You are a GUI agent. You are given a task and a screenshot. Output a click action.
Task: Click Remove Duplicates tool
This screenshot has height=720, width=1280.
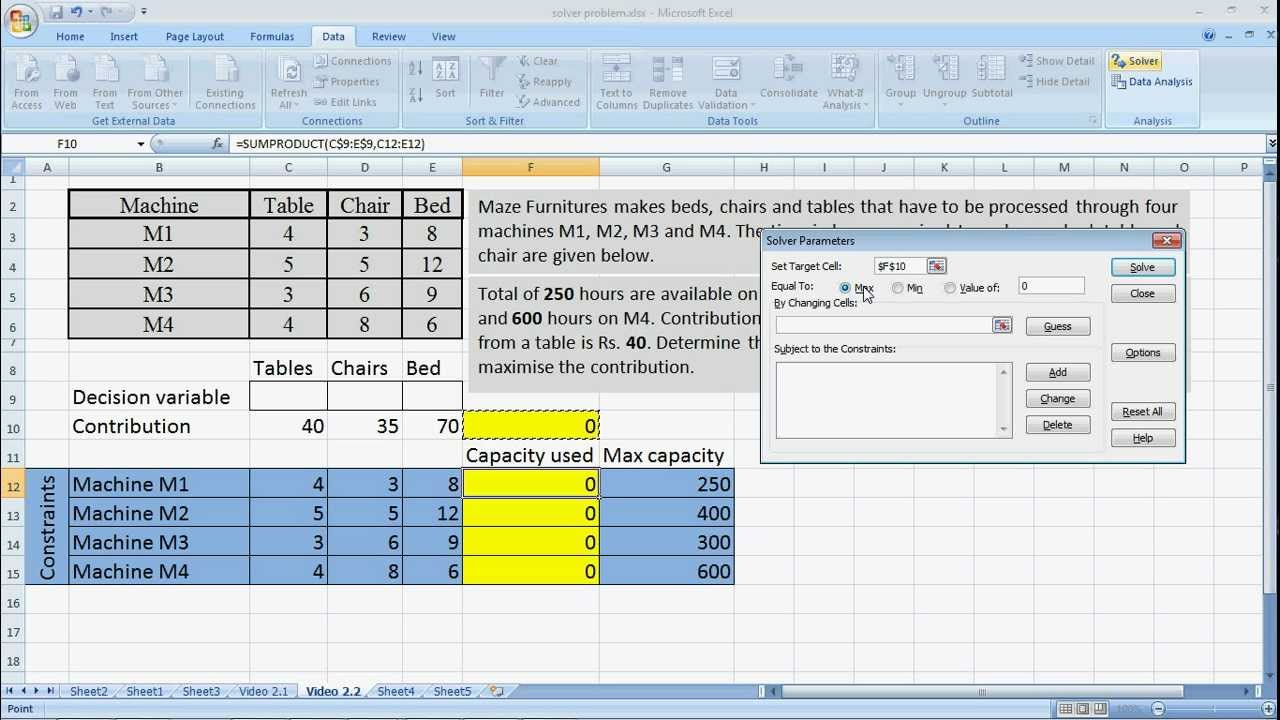point(668,80)
